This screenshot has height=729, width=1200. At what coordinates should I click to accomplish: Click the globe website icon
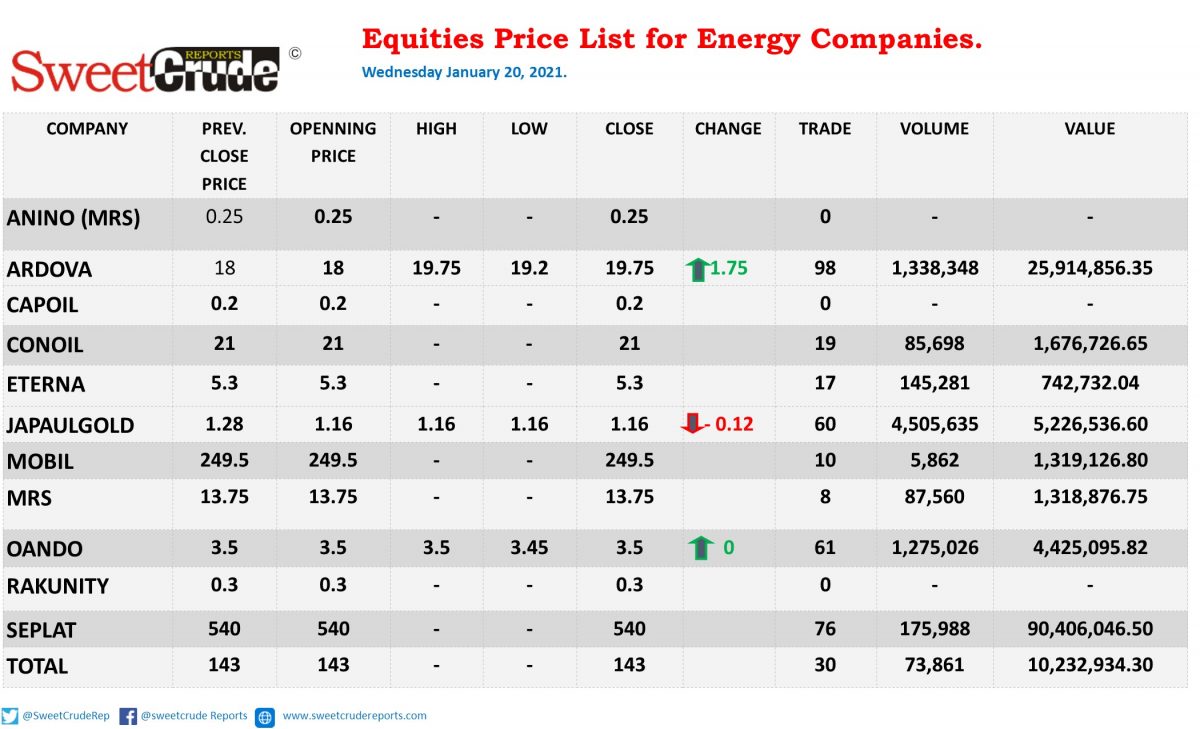coord(265,717)
